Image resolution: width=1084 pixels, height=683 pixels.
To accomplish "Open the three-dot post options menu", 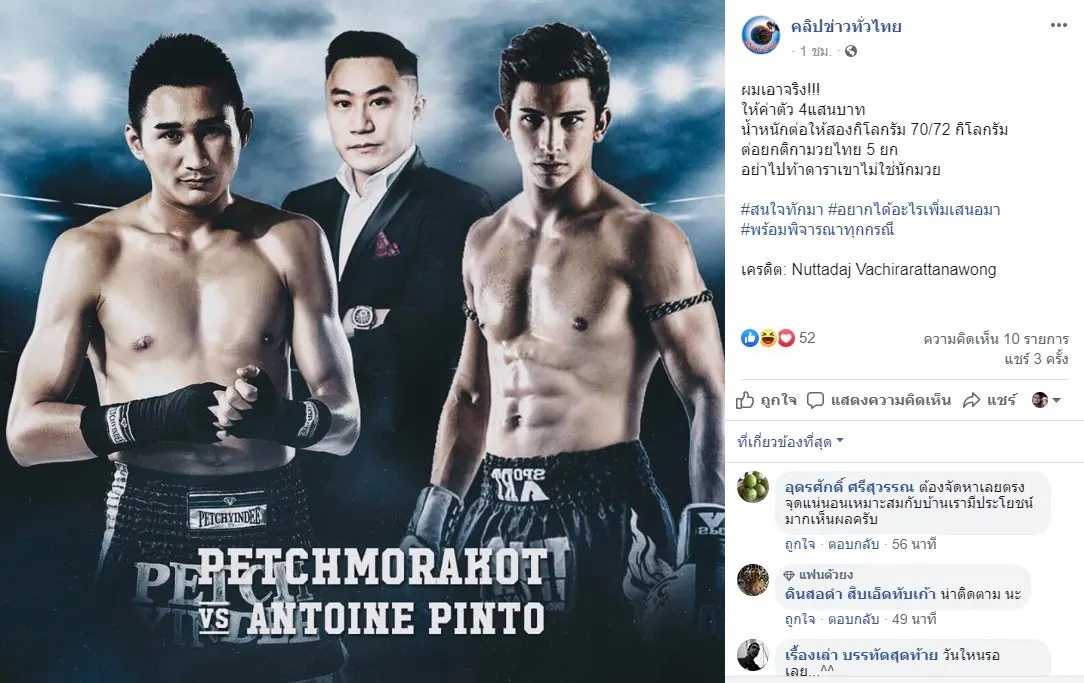I will [x=1058, y=26].
